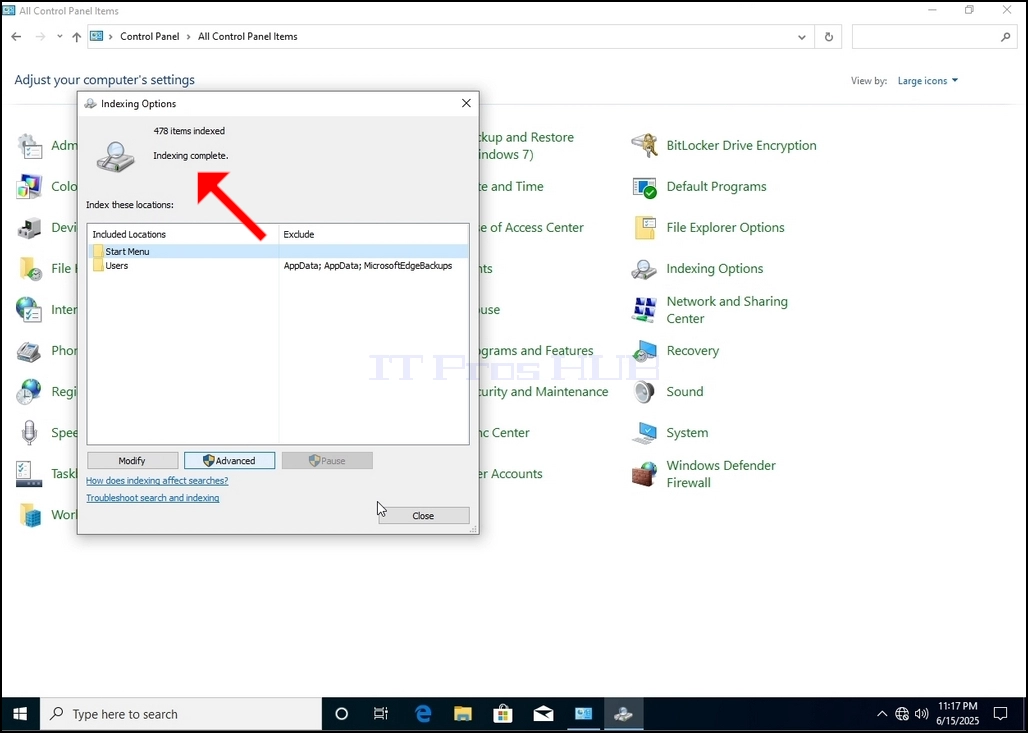Click Administrative Tools icon behind dialog
This screenshot has width=1028, height=733.
[30, 146]
